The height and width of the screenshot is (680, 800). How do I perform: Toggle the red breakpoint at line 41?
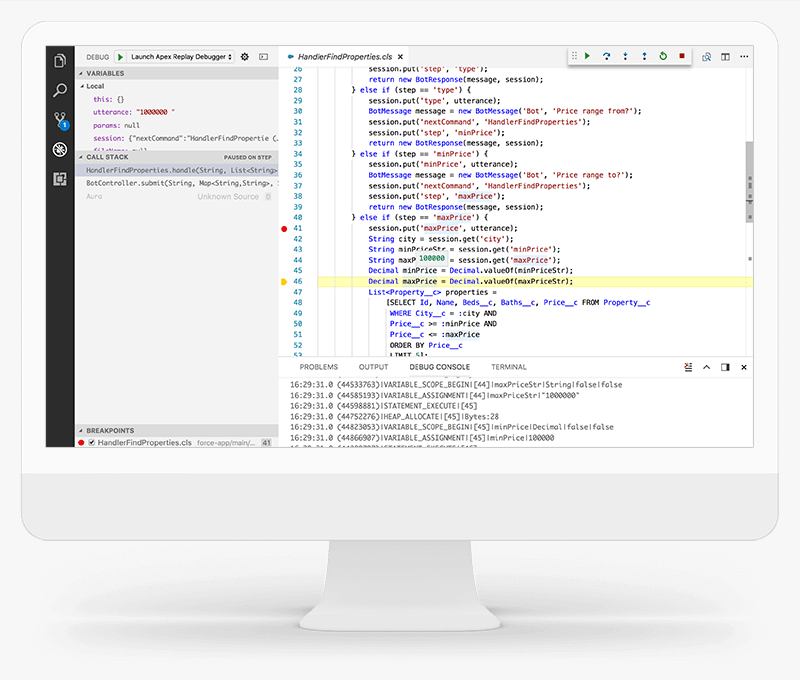[x=284, y=229]
